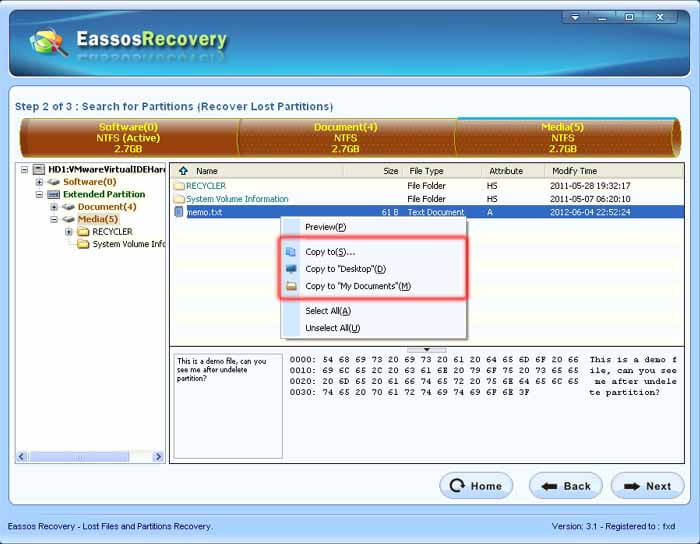Click the System Volume Info folder icon in tree
700x544 pixels.
(83, 244)
